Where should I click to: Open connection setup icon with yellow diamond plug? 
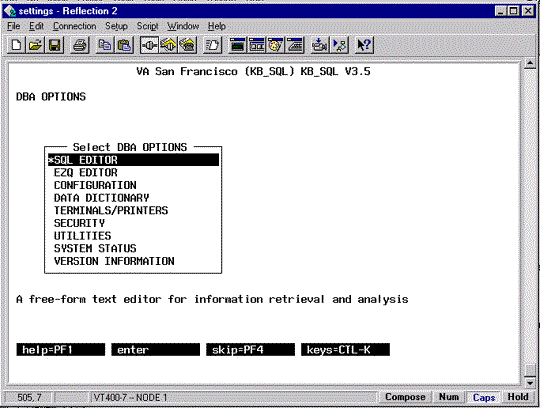pyautogui.click(x=168, y=45)
